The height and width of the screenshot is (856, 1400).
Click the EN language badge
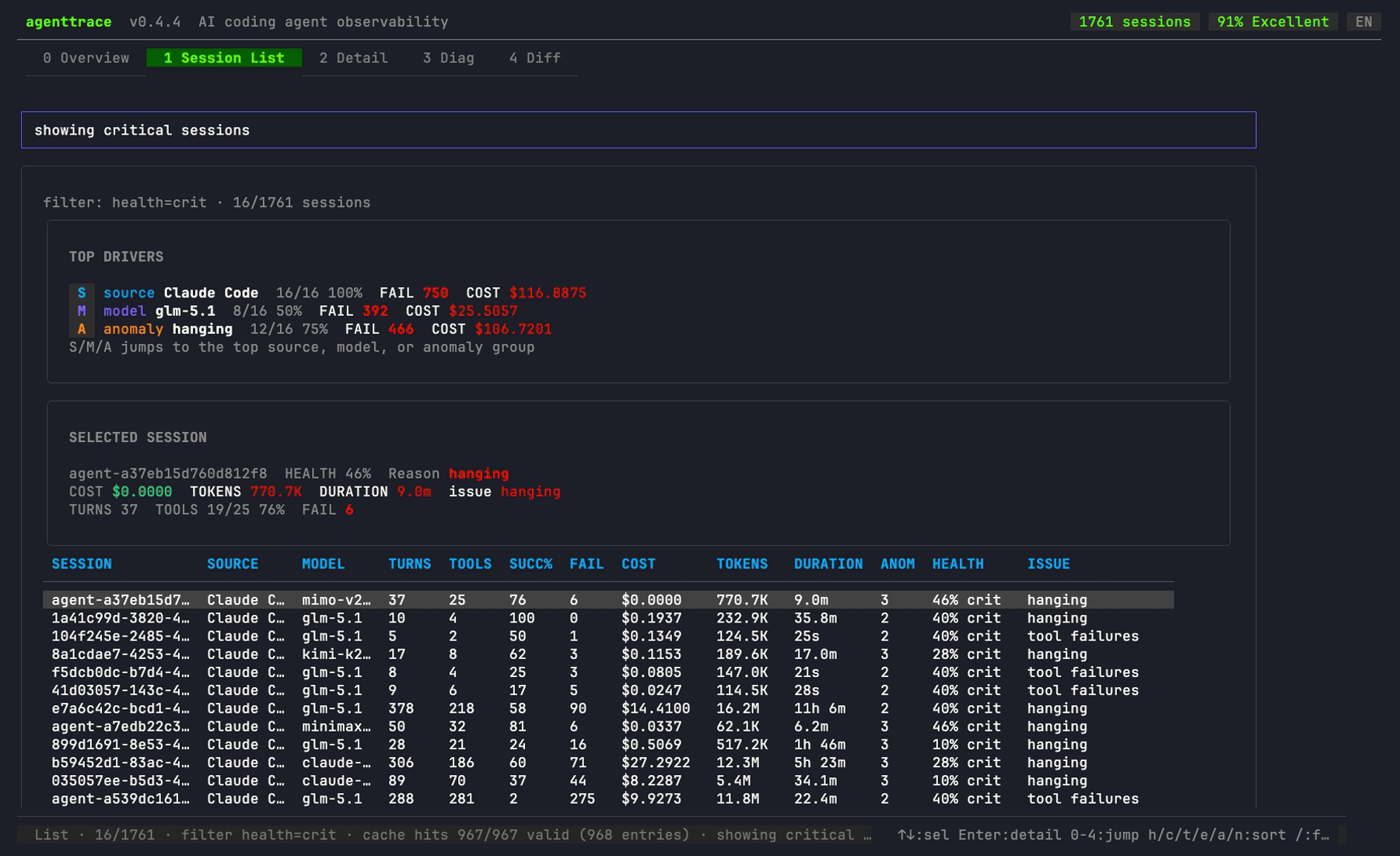(x=1363, y=22)
